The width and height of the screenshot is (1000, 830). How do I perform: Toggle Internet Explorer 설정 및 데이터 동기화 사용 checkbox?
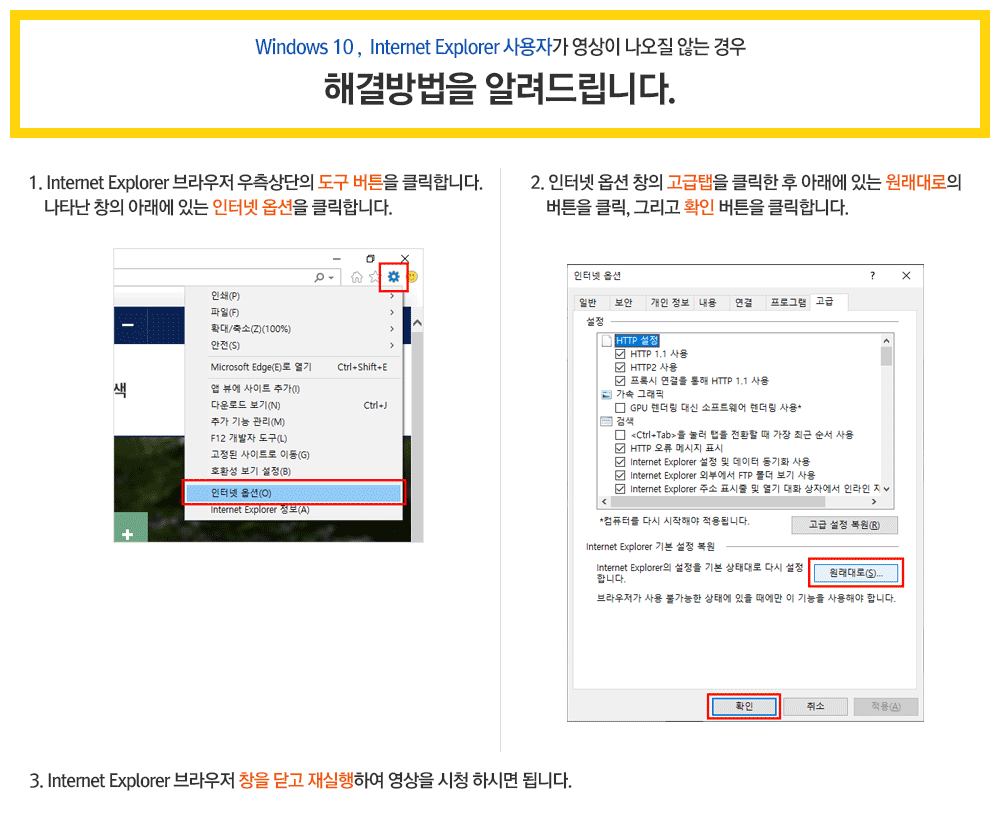click(x=620, y=462)
